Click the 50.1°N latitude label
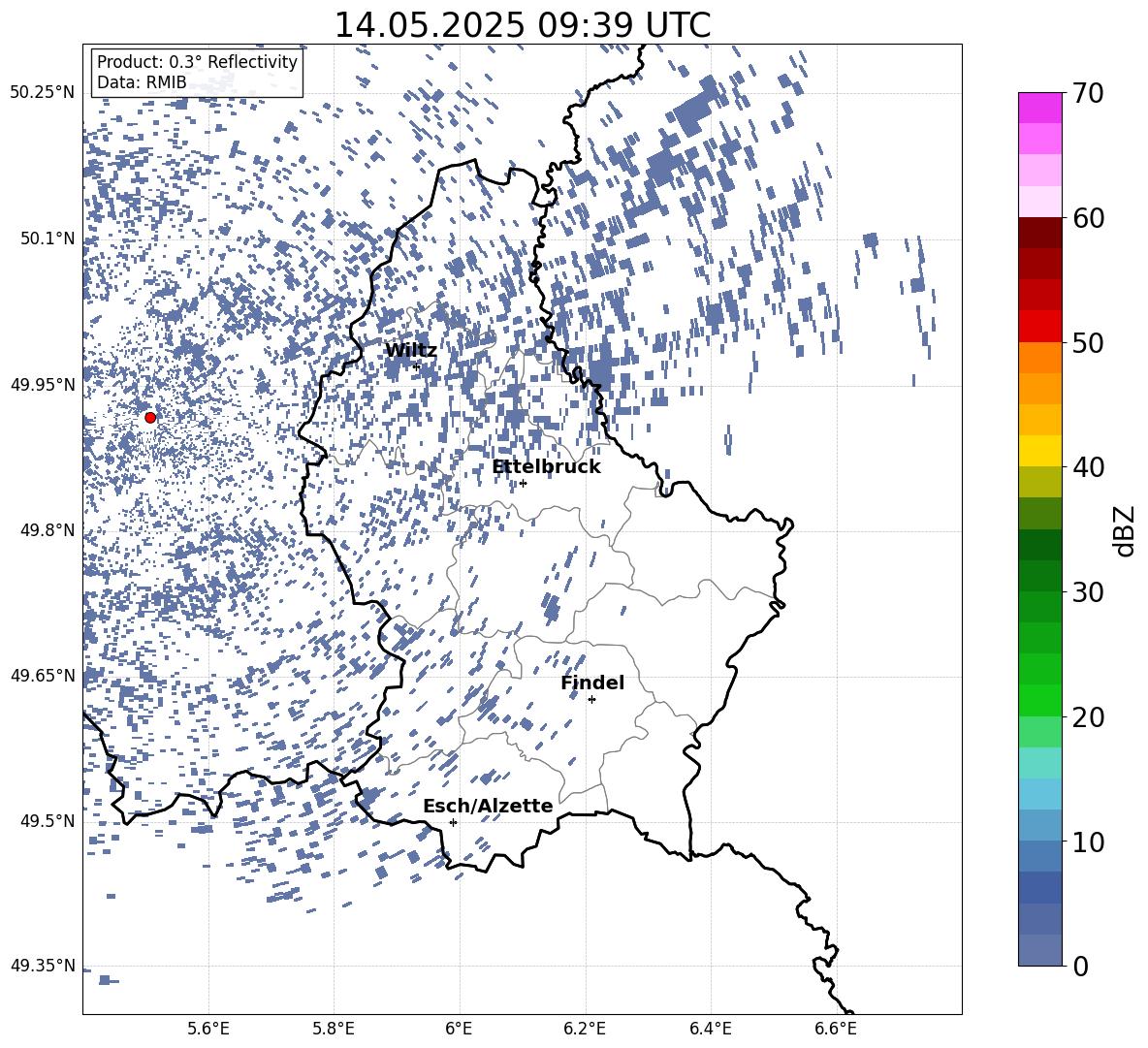The image size is (1148, 1048). point(47,238)
